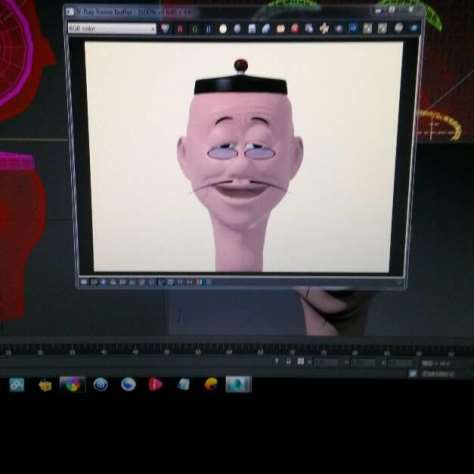Toggle selection lock in status bar
The image size is (474, 474).
[x=289, y=362]
